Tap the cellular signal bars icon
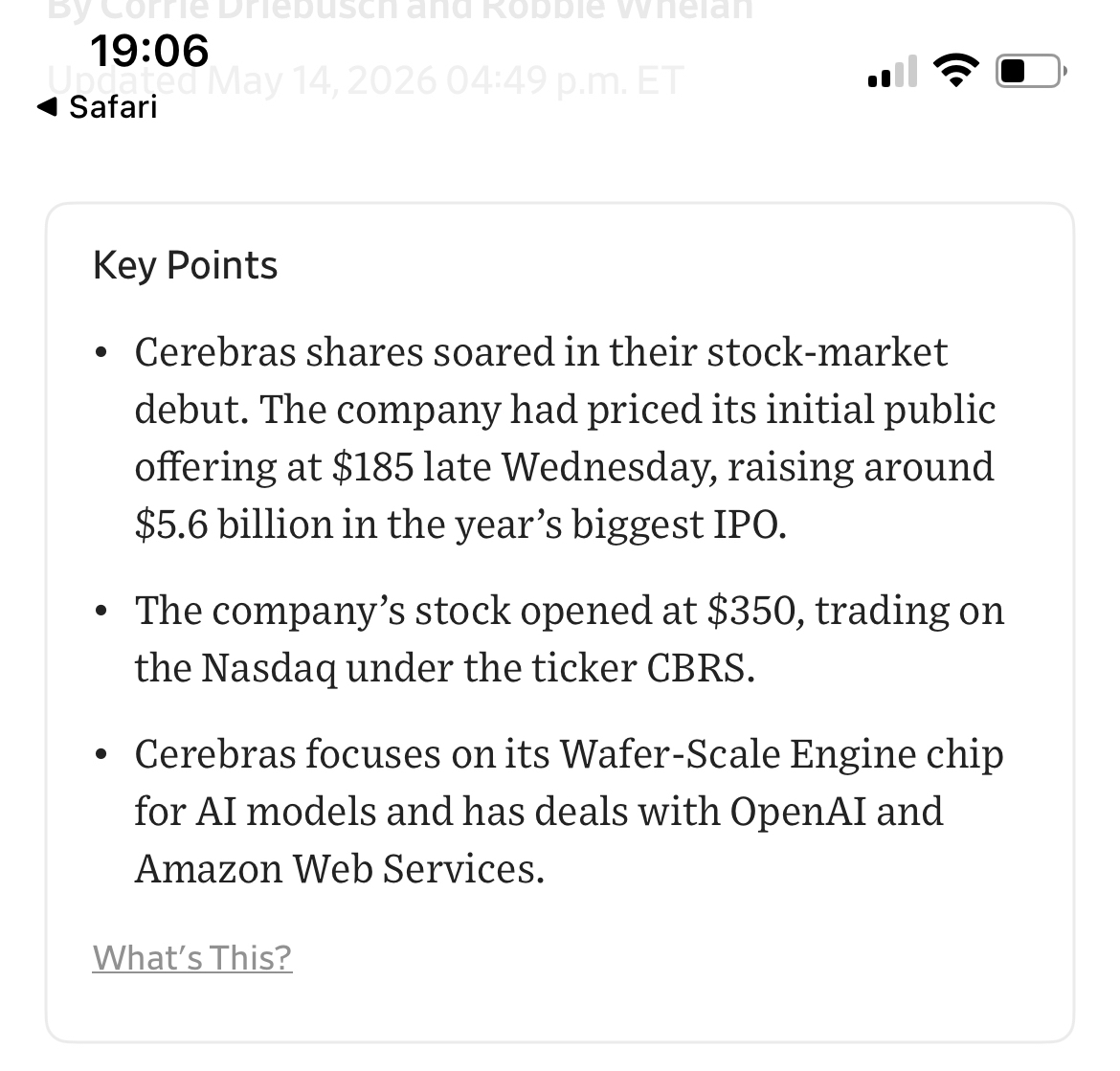This screenshot has height=1071, width=1120. coord(892,71)
